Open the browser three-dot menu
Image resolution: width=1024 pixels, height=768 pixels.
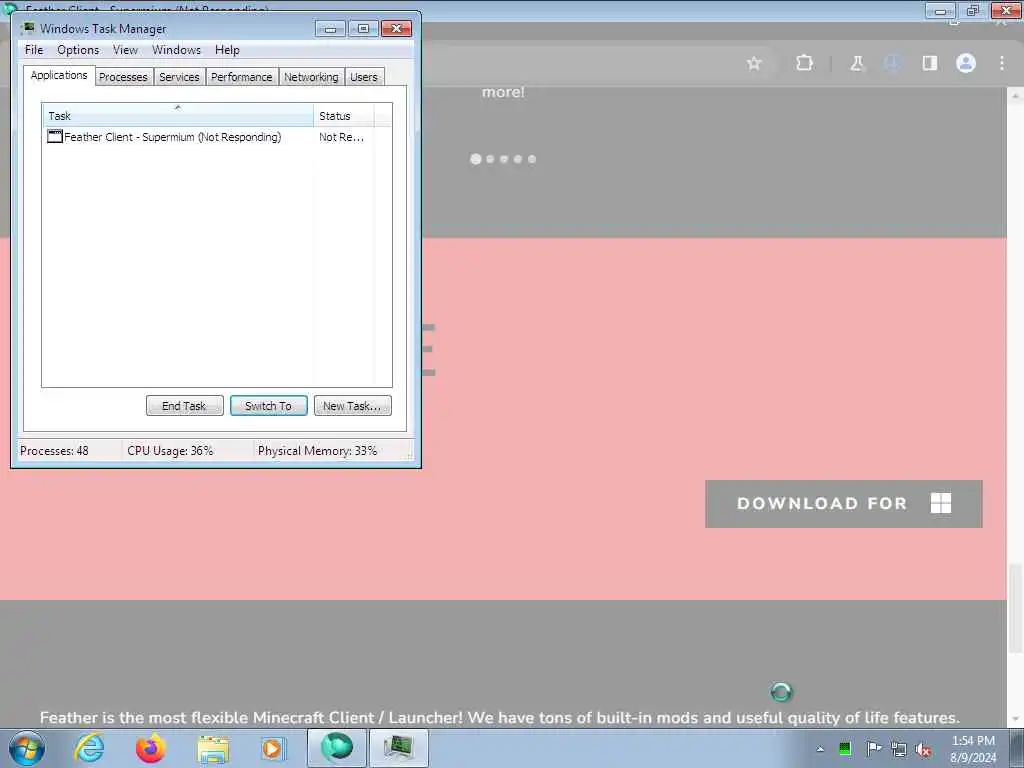pos(1002,63)
